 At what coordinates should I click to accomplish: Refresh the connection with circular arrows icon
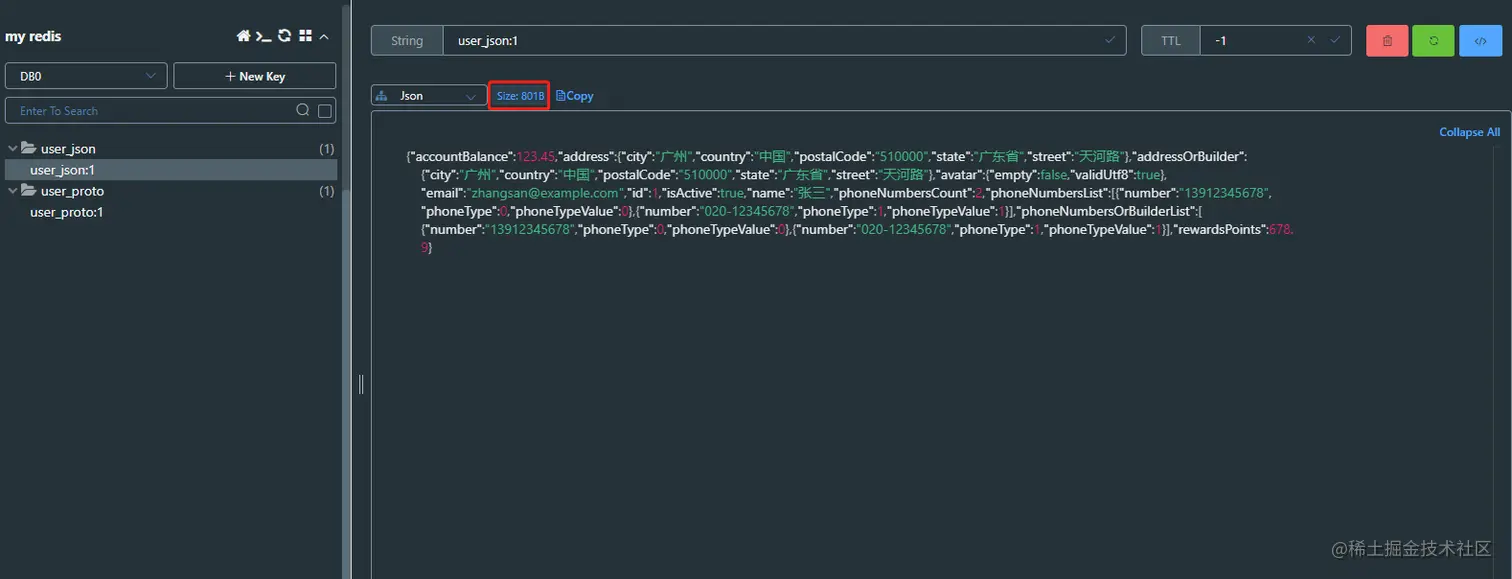tap(284, 36)
